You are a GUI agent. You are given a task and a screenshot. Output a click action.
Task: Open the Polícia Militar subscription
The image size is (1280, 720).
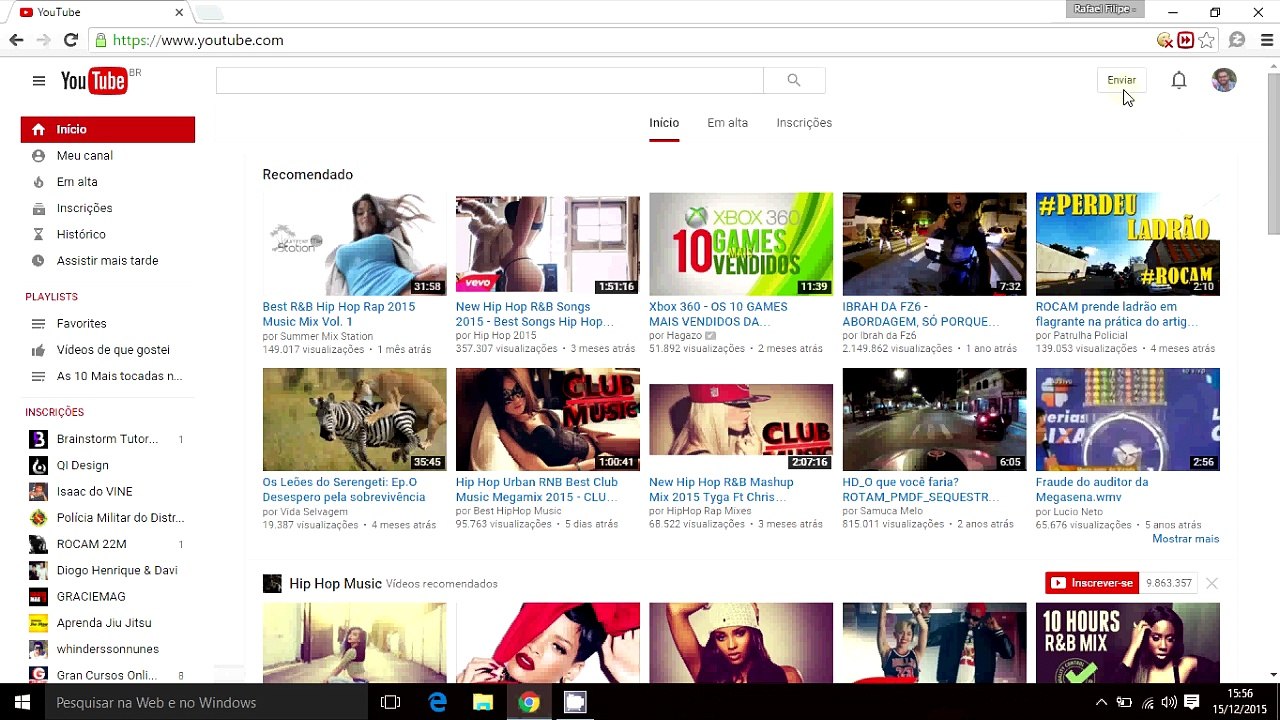(108, 518)
